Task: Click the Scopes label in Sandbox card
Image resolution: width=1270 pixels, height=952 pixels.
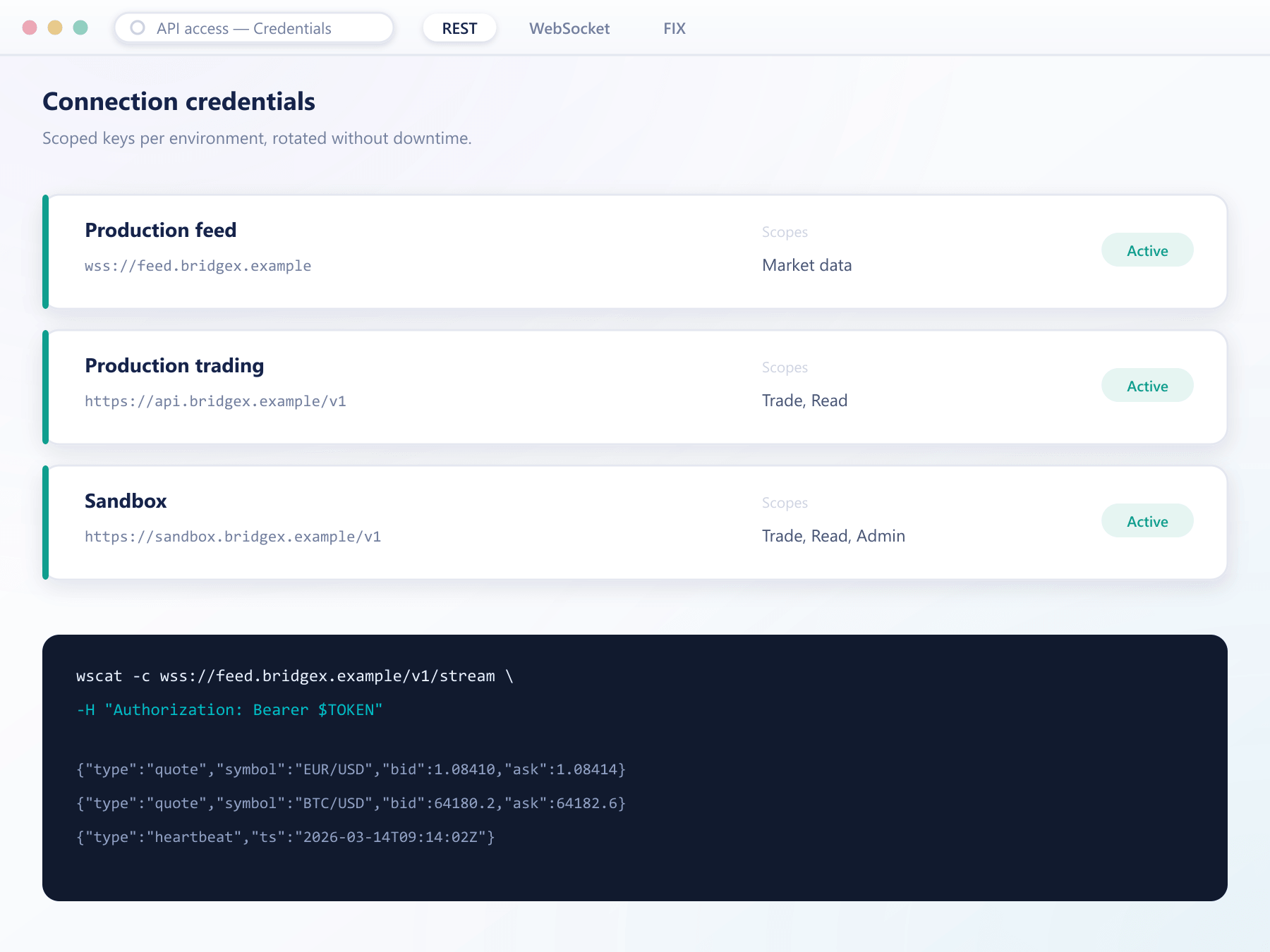Action: pyautogui.click(x=785, y=503)
